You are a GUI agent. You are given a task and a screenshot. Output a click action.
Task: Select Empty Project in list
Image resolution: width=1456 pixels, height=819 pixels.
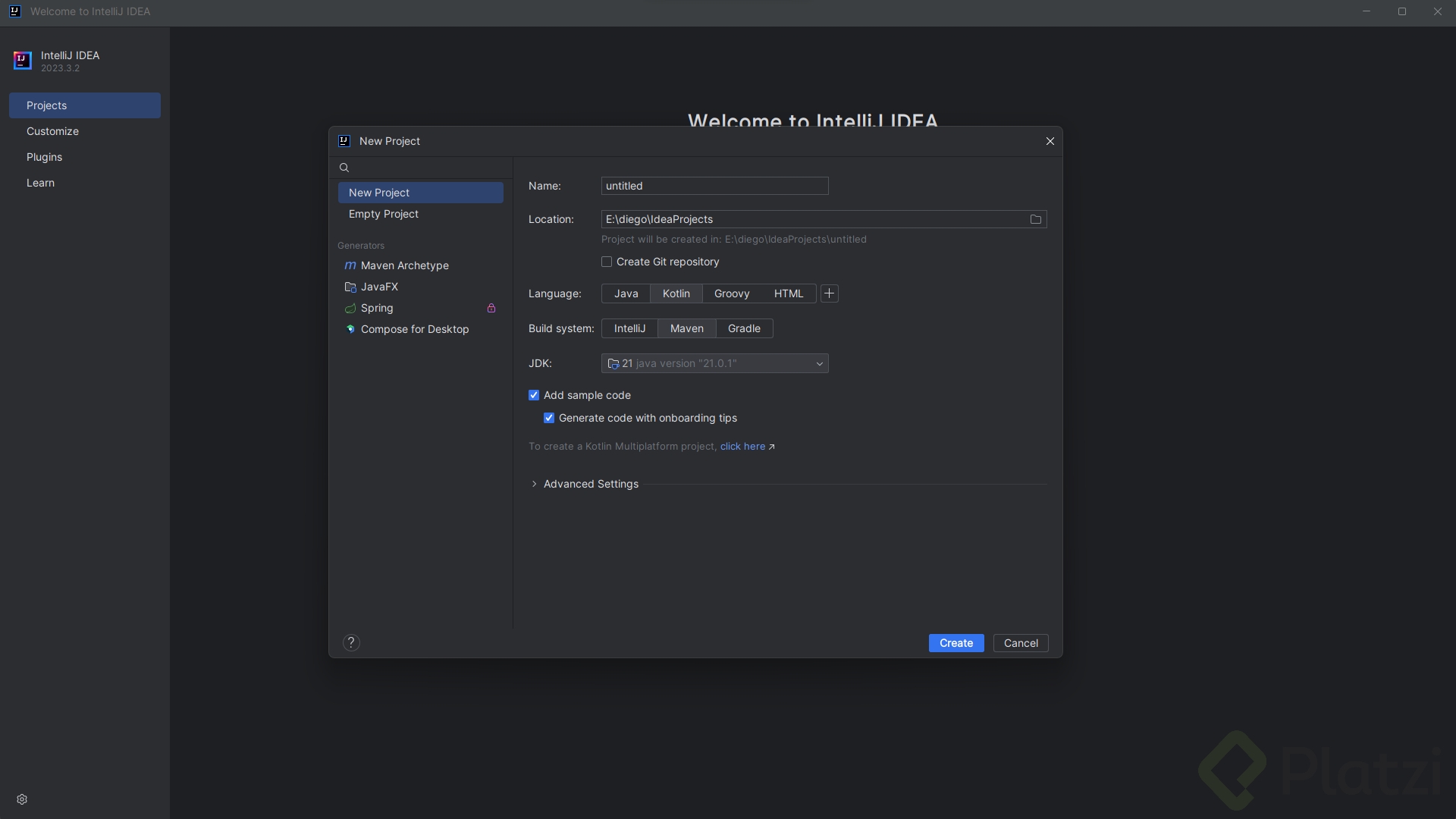point(383,214)
